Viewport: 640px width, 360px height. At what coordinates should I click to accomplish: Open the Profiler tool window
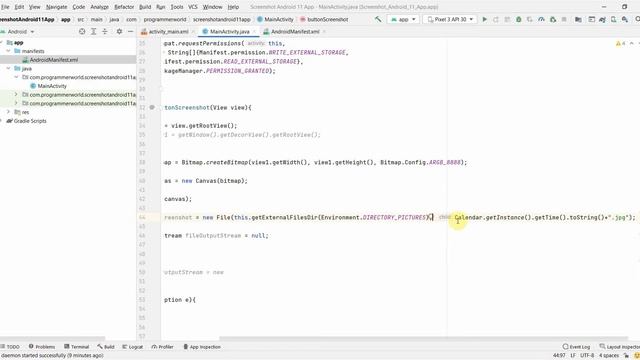[x=162, y=347]
